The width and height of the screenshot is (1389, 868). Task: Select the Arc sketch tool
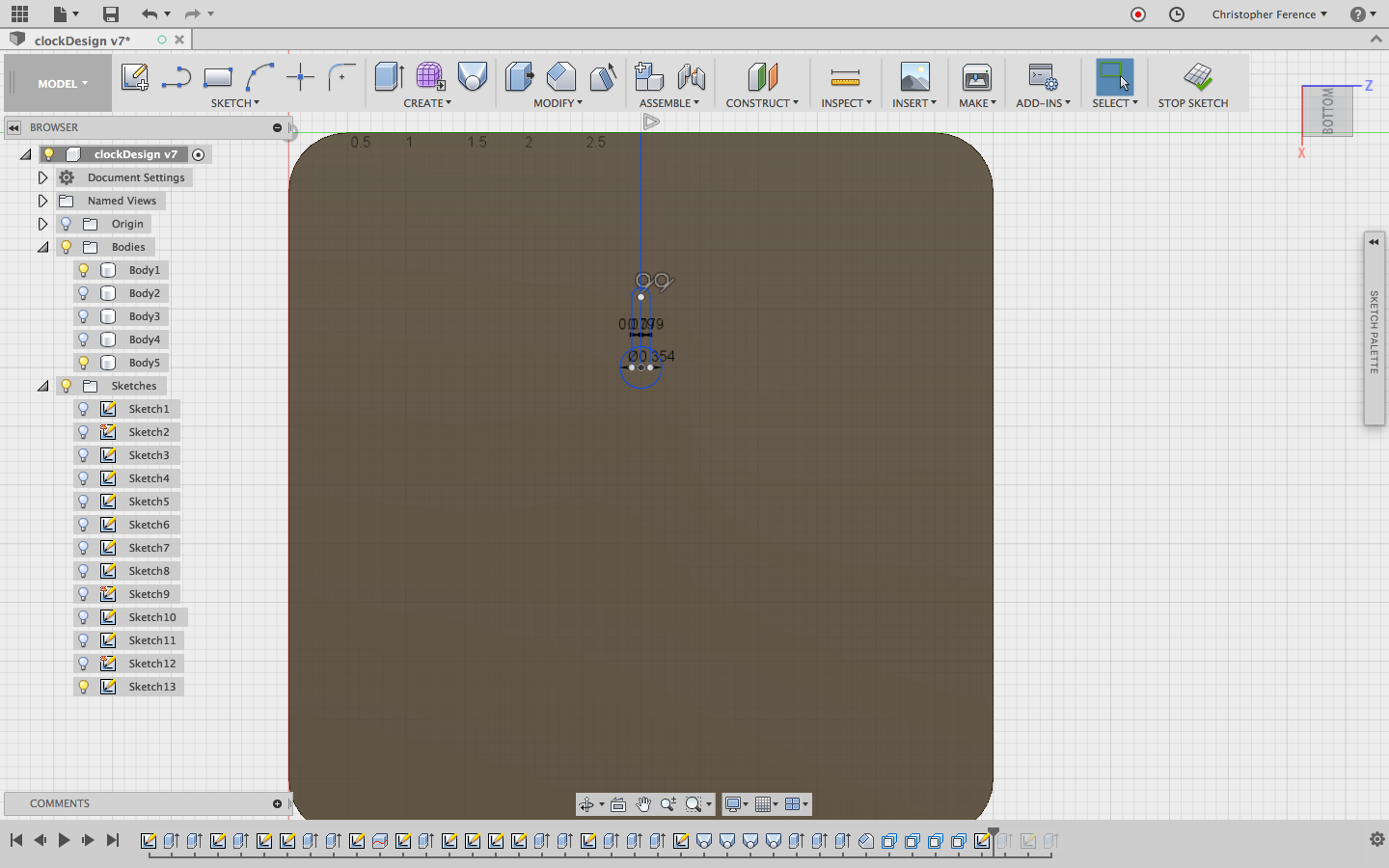coord(259,77)
